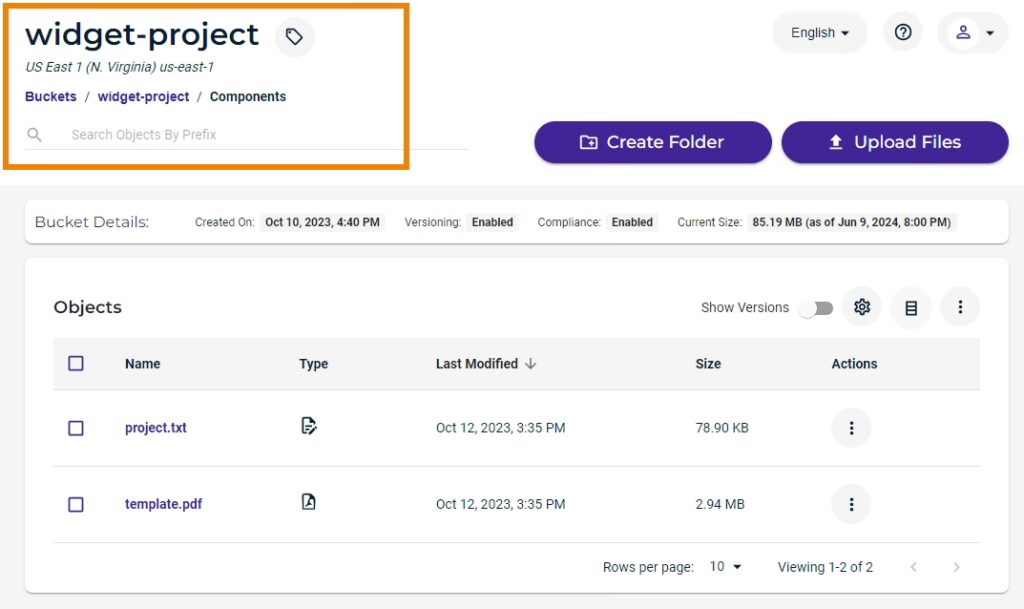Expand the English language dropdown

820,33
